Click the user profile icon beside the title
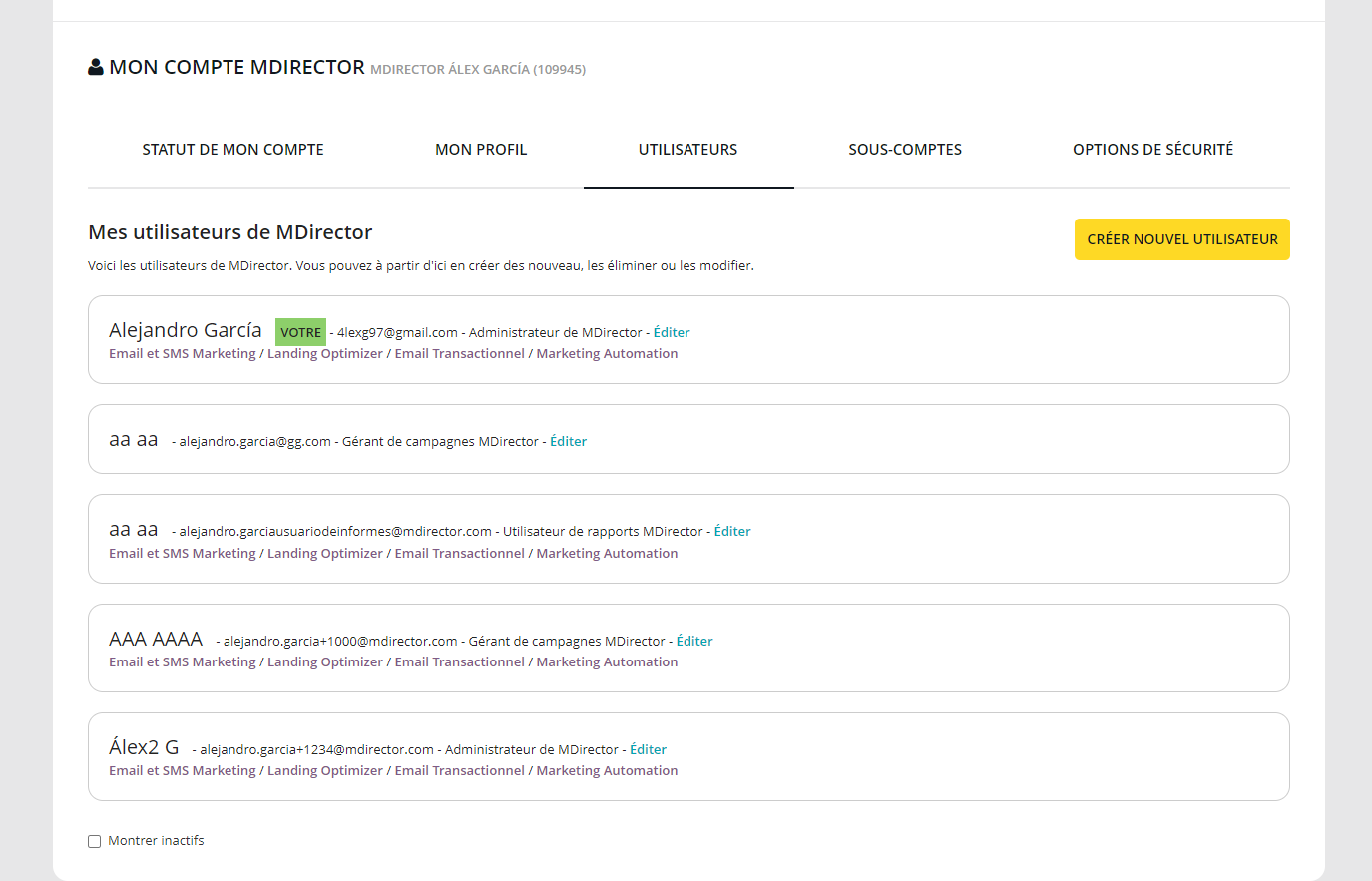Screen dimensions: 1372x881 coord(96,67)
